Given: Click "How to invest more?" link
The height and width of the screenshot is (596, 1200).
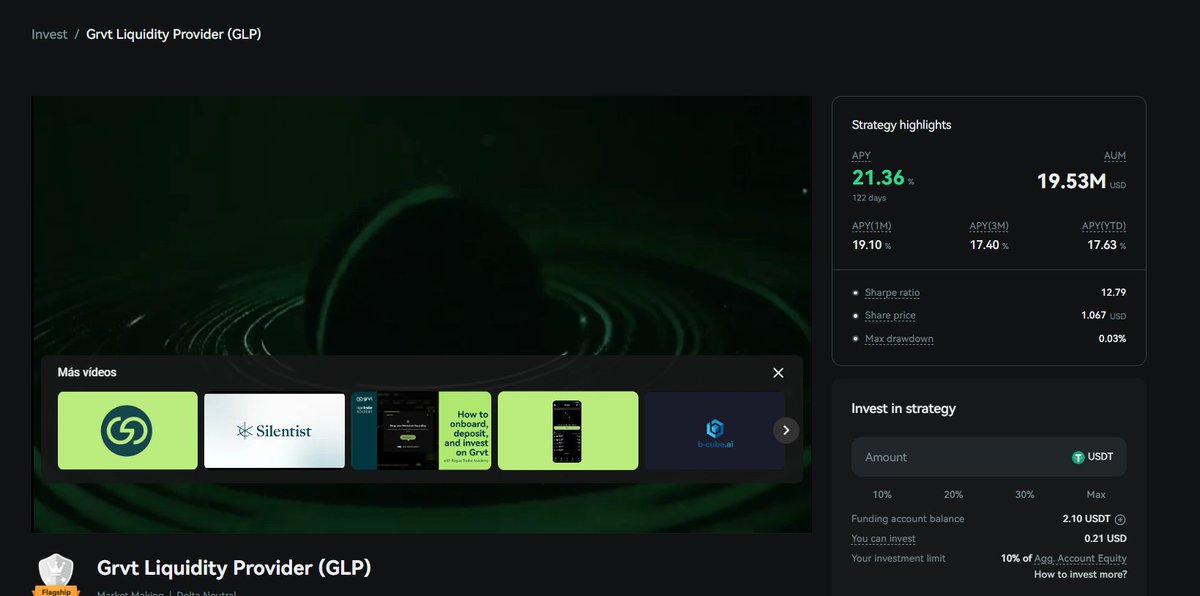Looking at the screenshot, I should point(1080,574).
